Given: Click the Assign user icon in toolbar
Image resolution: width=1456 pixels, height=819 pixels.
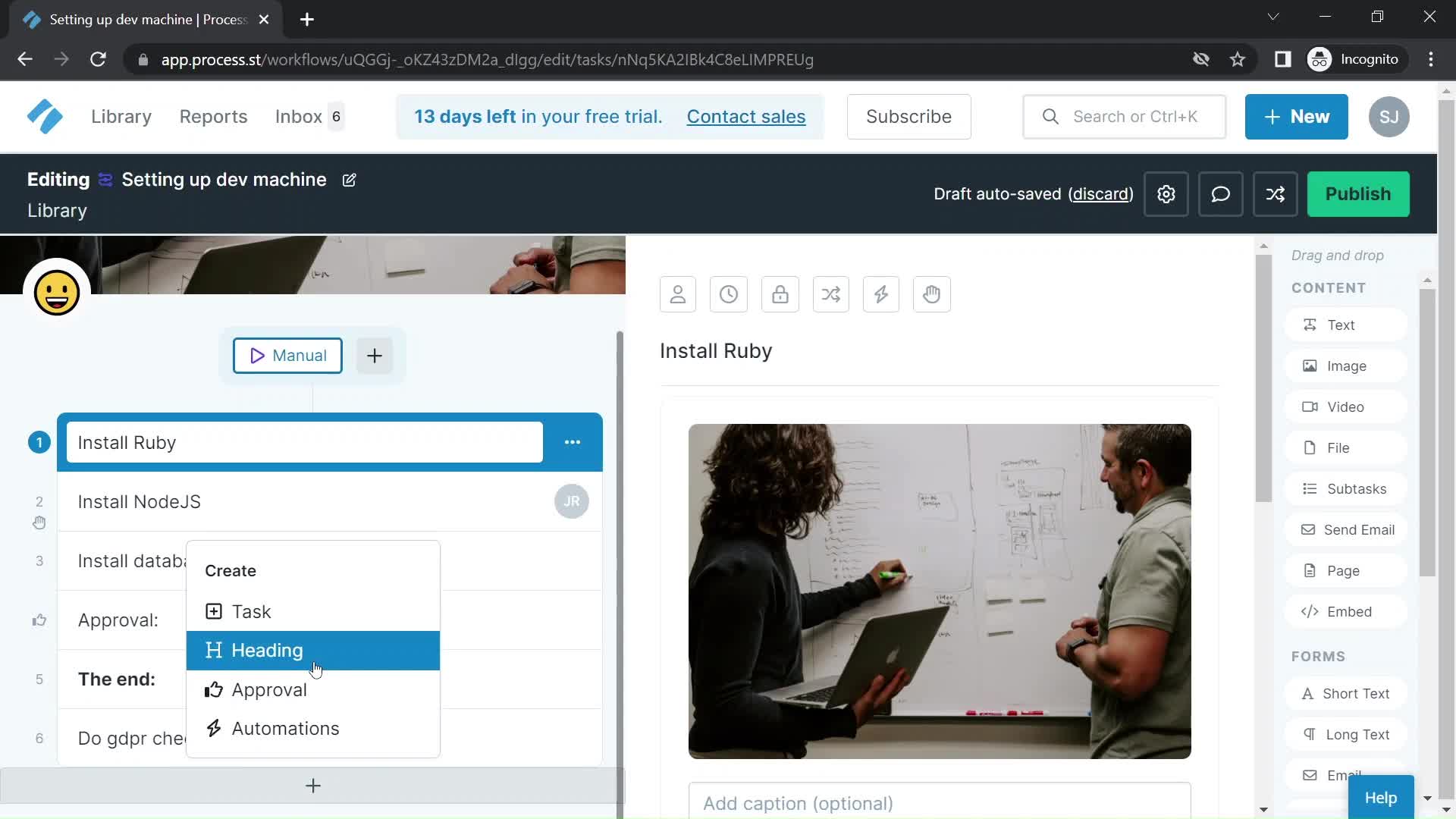Looking at the screenshot, I should click(678, 294).
